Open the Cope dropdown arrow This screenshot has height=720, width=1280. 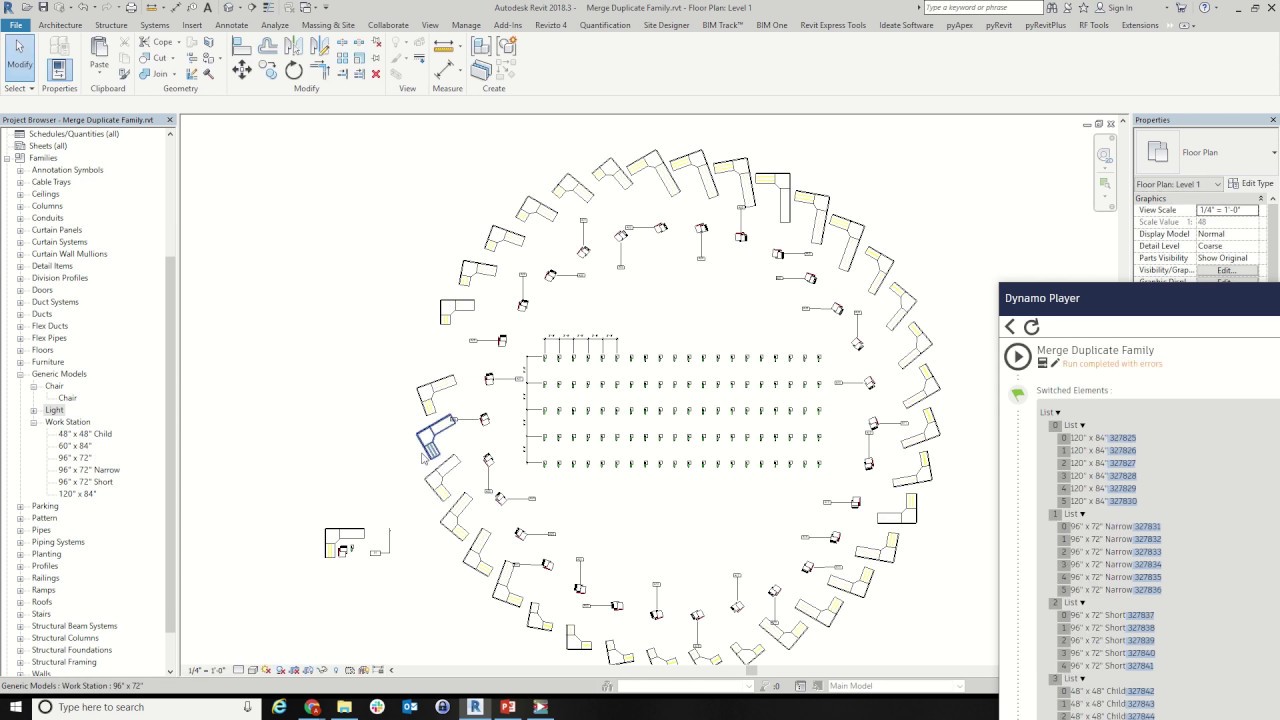click(x=179, y=42)
